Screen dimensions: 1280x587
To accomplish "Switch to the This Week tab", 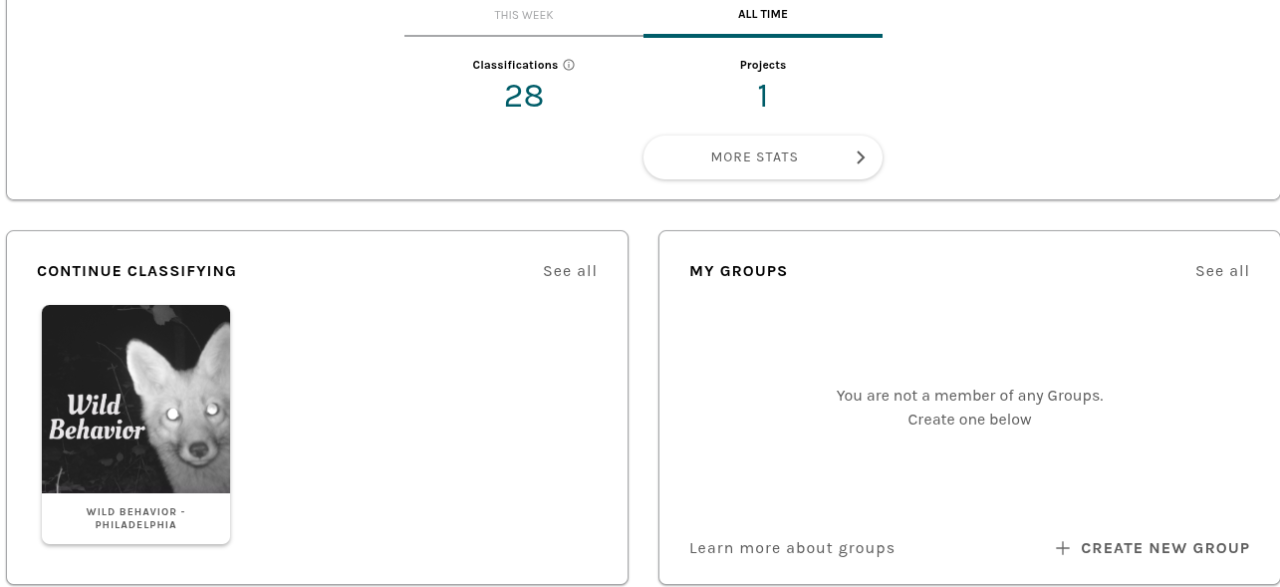I will (524, 15).
